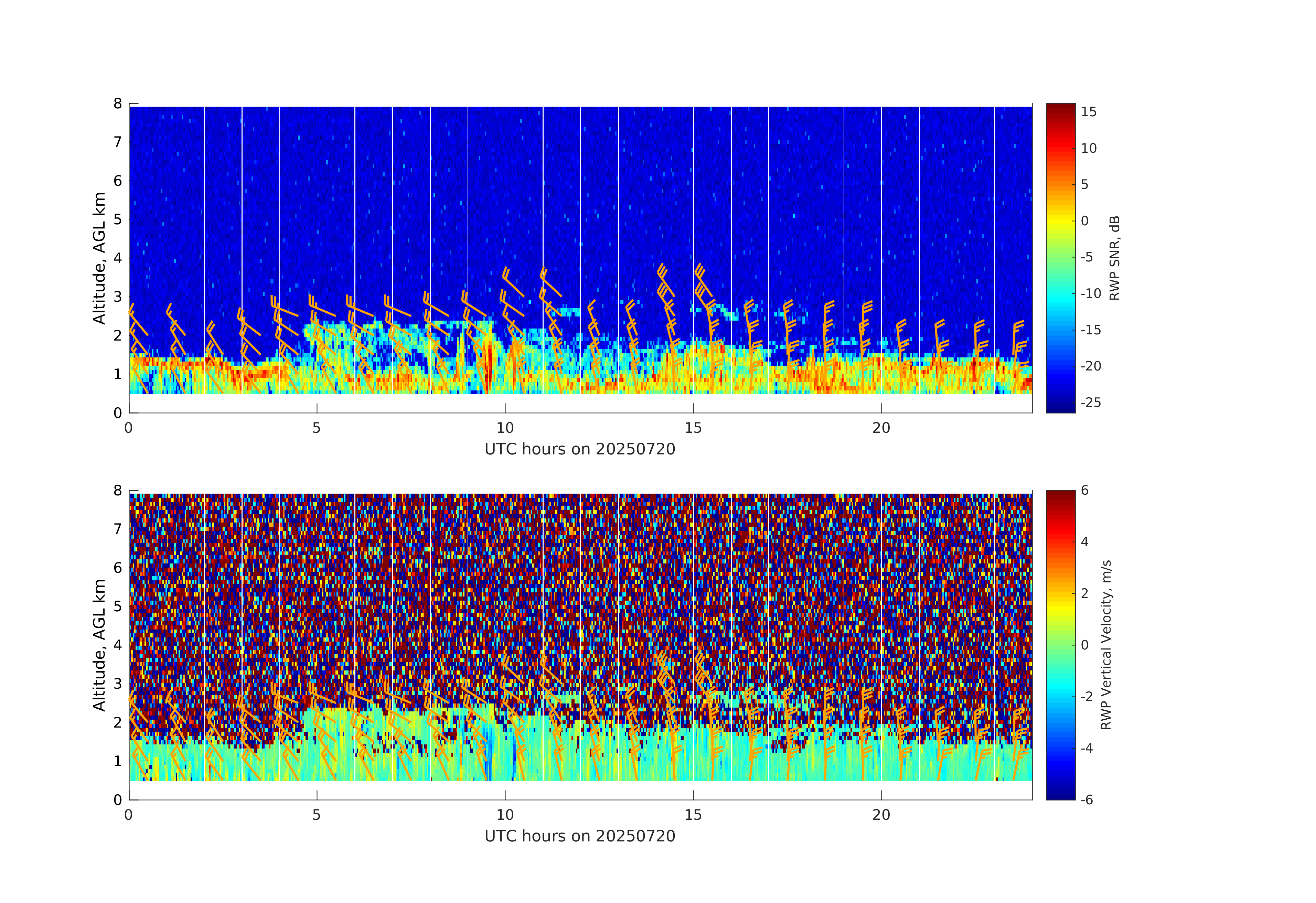Click the altitude 8 label on top plot
Image resolution: width=1316 pixels, height=903 pixels.
118,104
